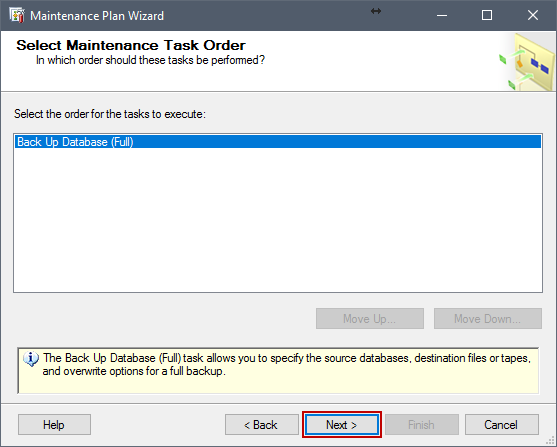Close the wizard with the X button

pos(532,15)
